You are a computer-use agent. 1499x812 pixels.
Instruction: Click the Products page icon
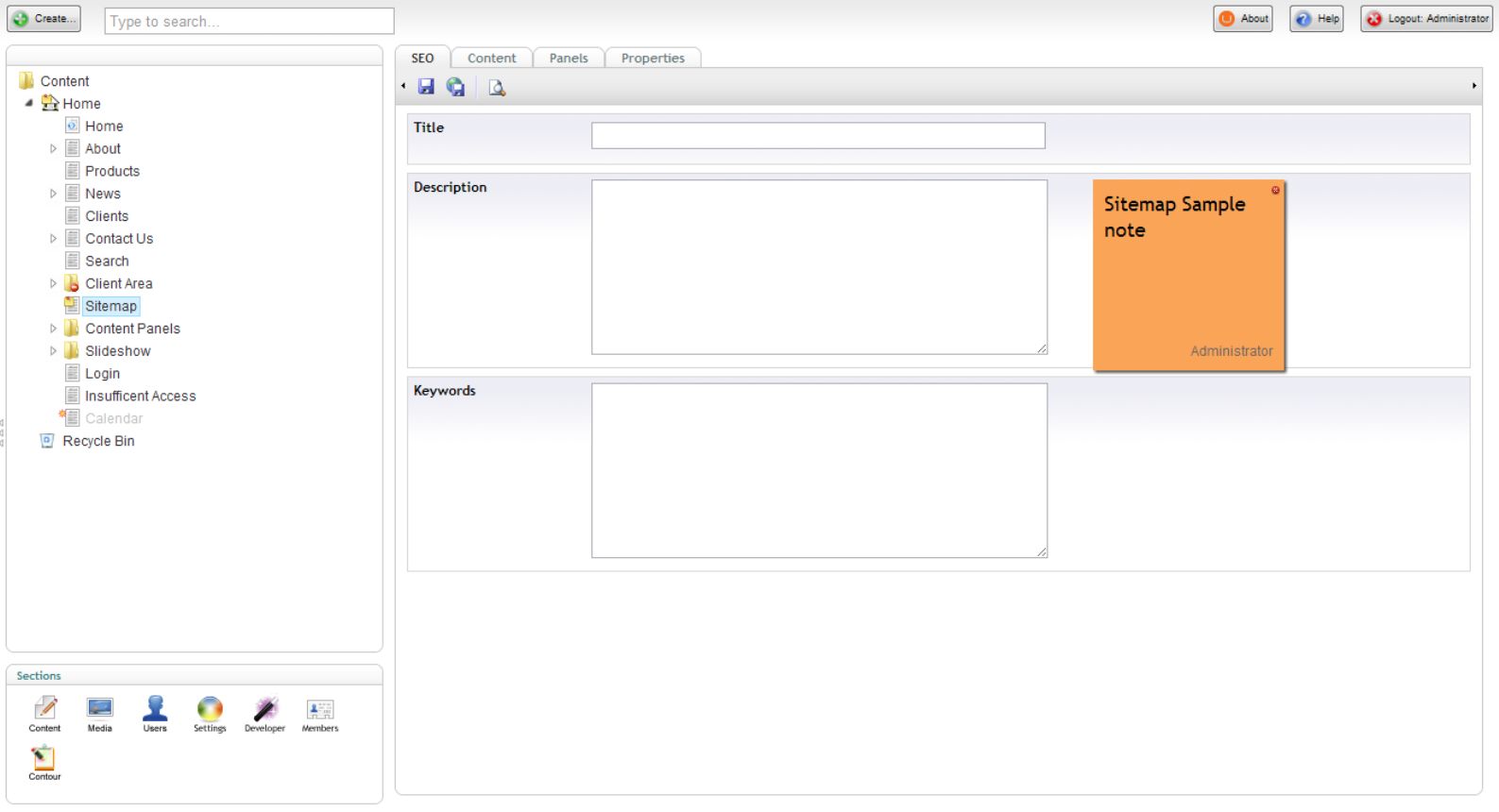[72, 170]
